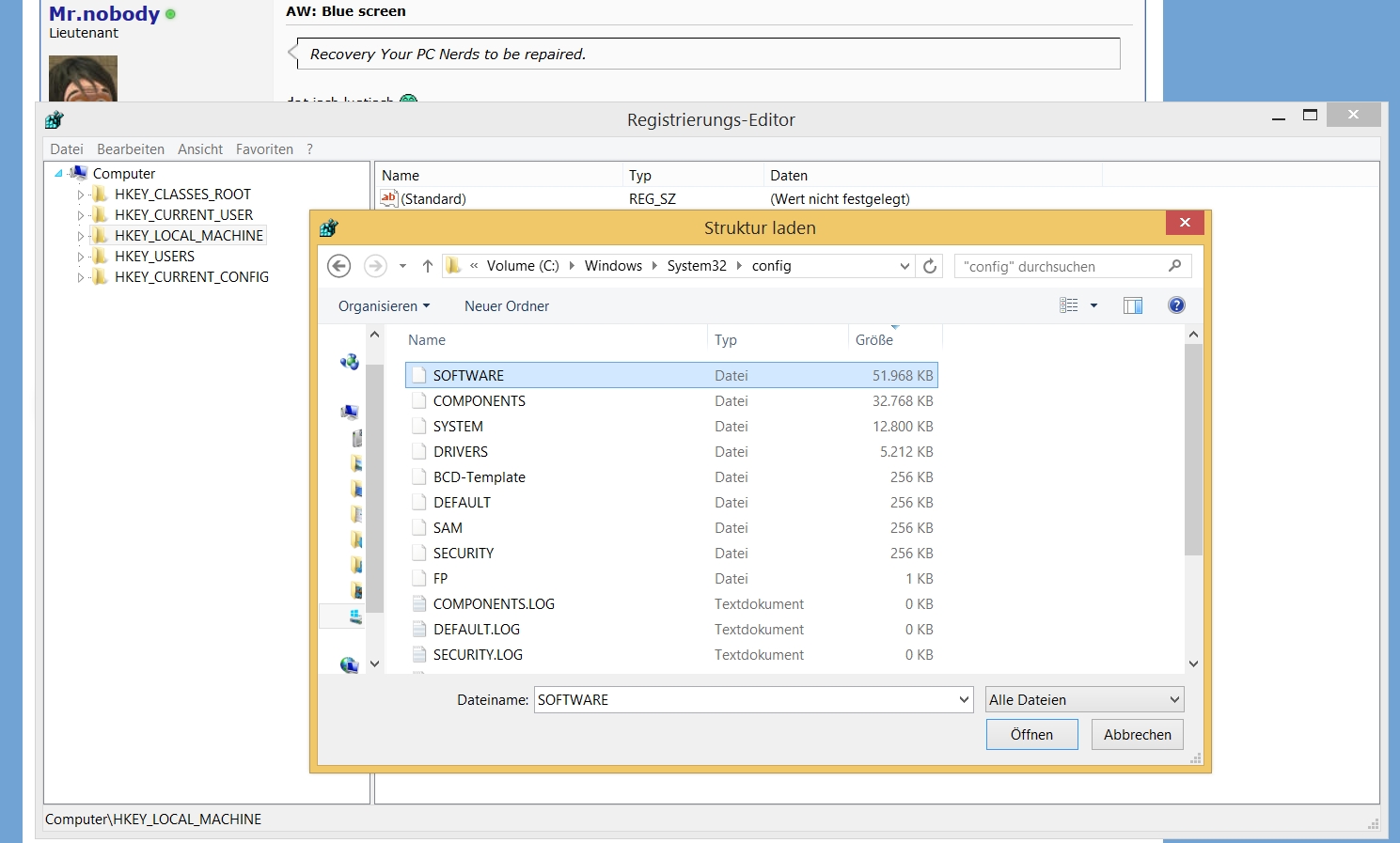Expand the HKEY_CLASSES_ROOT tree node
The width and height of the screenshot is (1400, 843).
[81, 195]
